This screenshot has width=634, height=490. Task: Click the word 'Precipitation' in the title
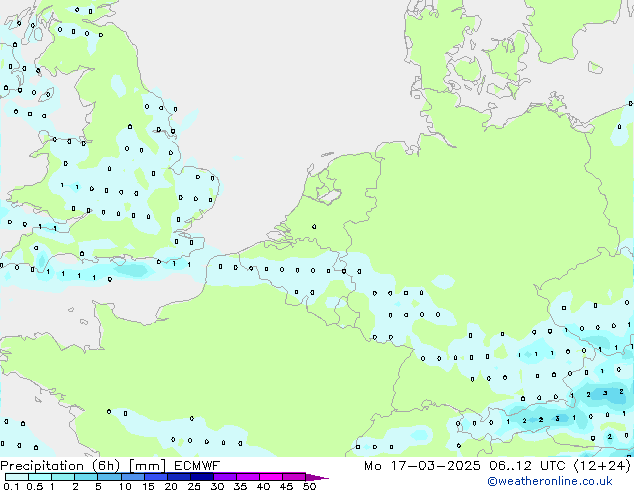[42, 466]
